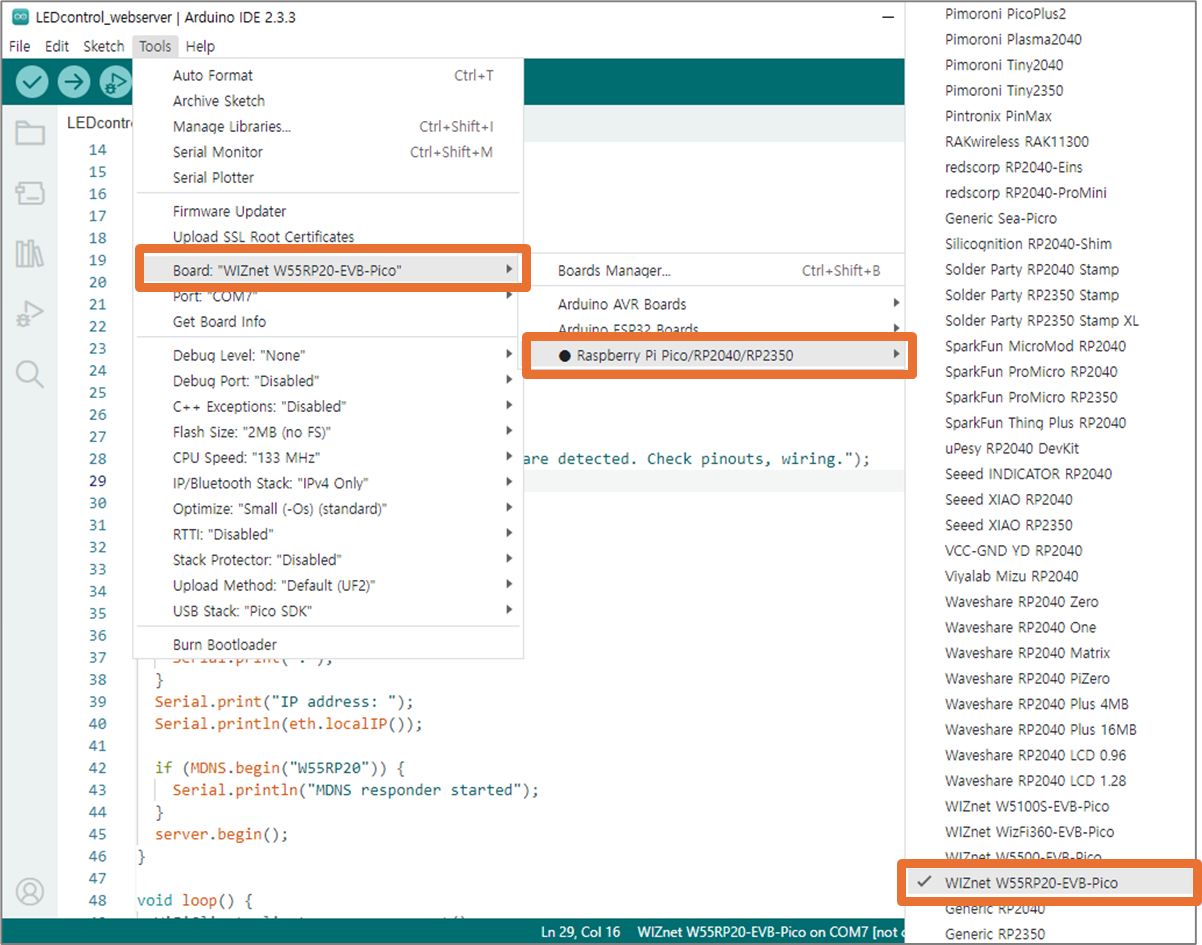Click the user account icon in sidebar

30,891
